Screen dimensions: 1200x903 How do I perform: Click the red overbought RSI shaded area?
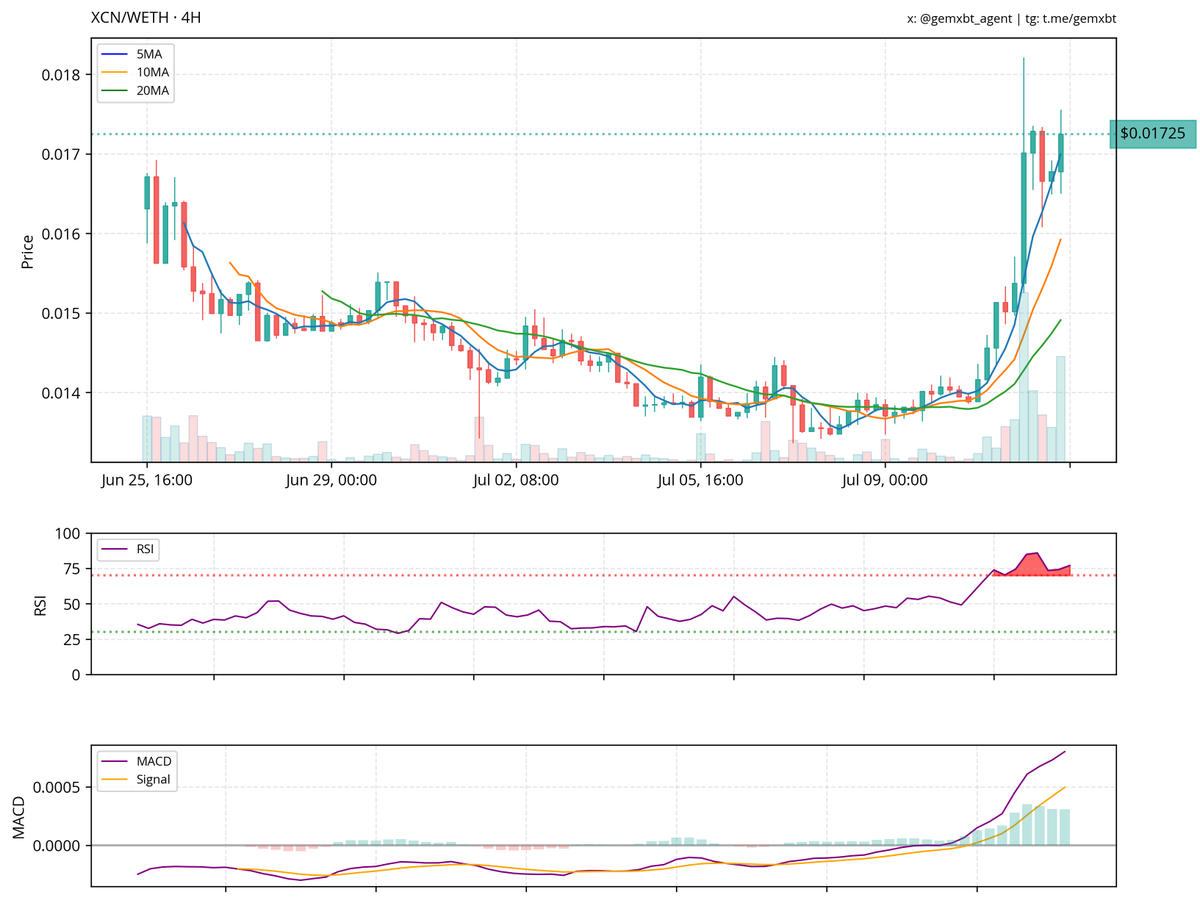tap(1032, 565)
